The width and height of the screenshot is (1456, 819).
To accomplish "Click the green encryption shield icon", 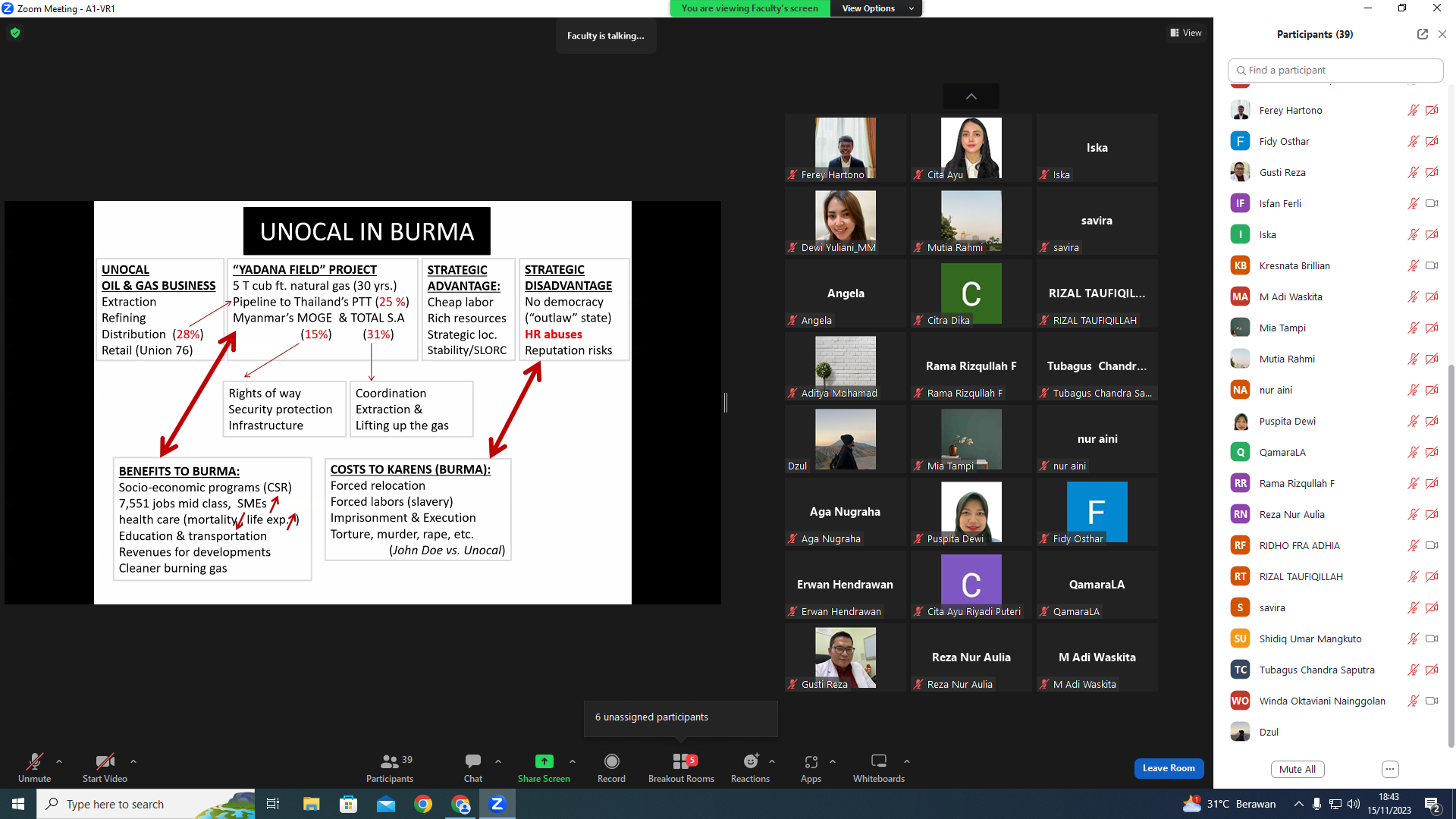I will click(15, 33).
